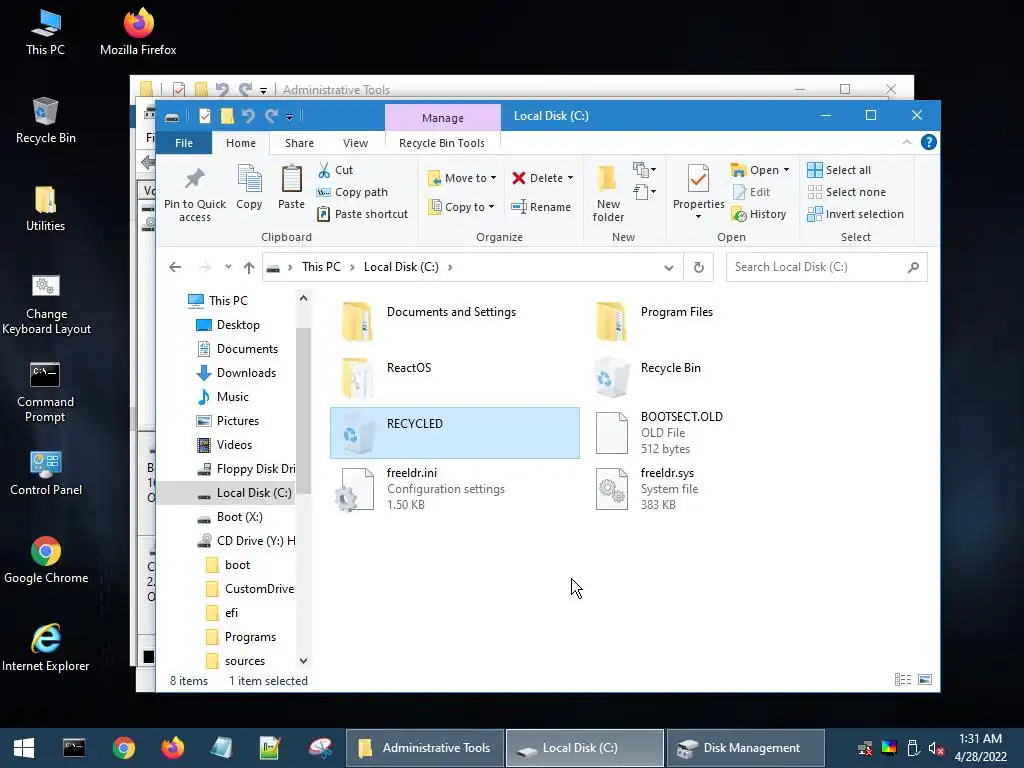Screen dimensions: 1024x768
Task: Open the File tab
Action: click(184, 143)
